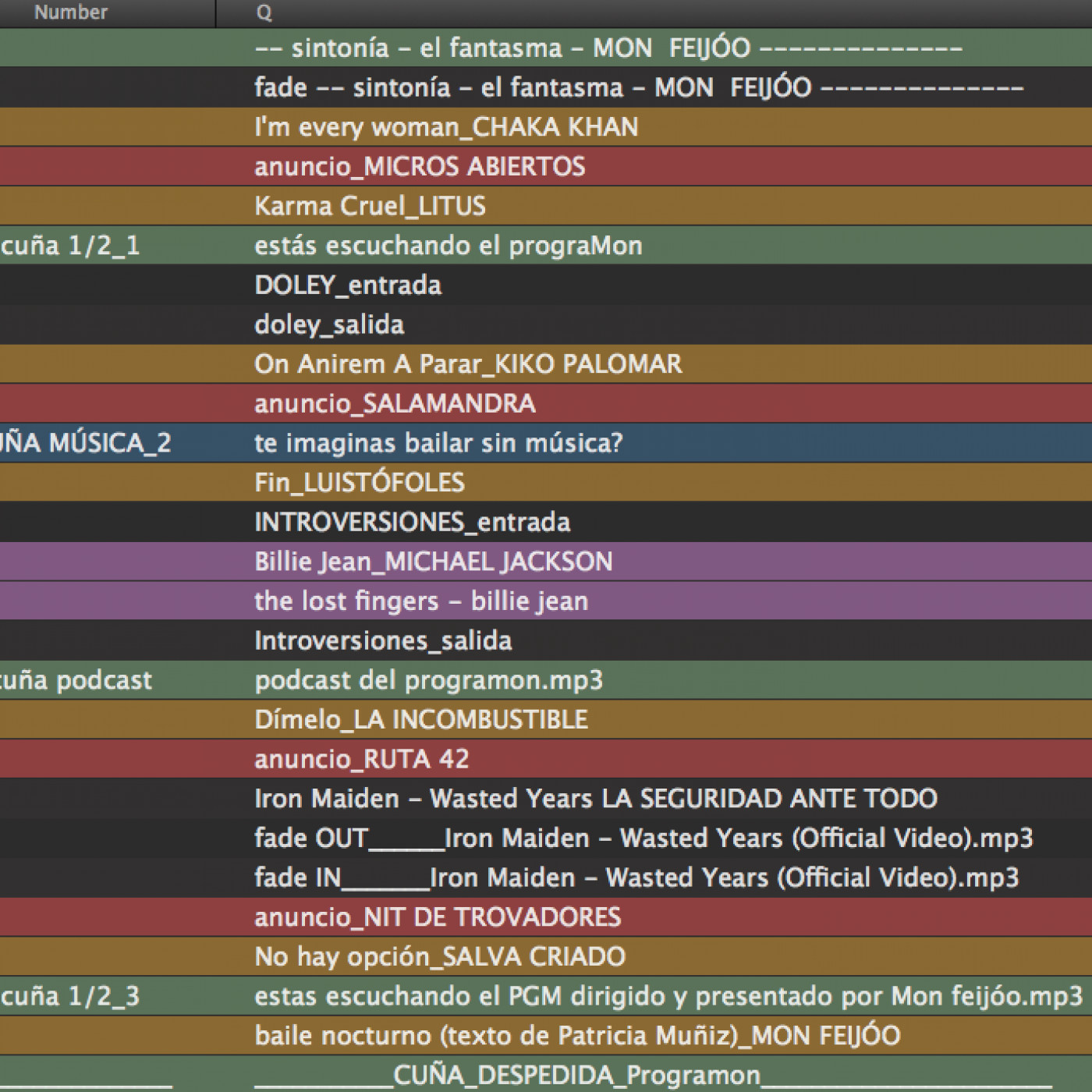Select the anuncio_NIT DE TROVADORES cue
This screenshot has width=1092, height=1092.
click(438, 917)
